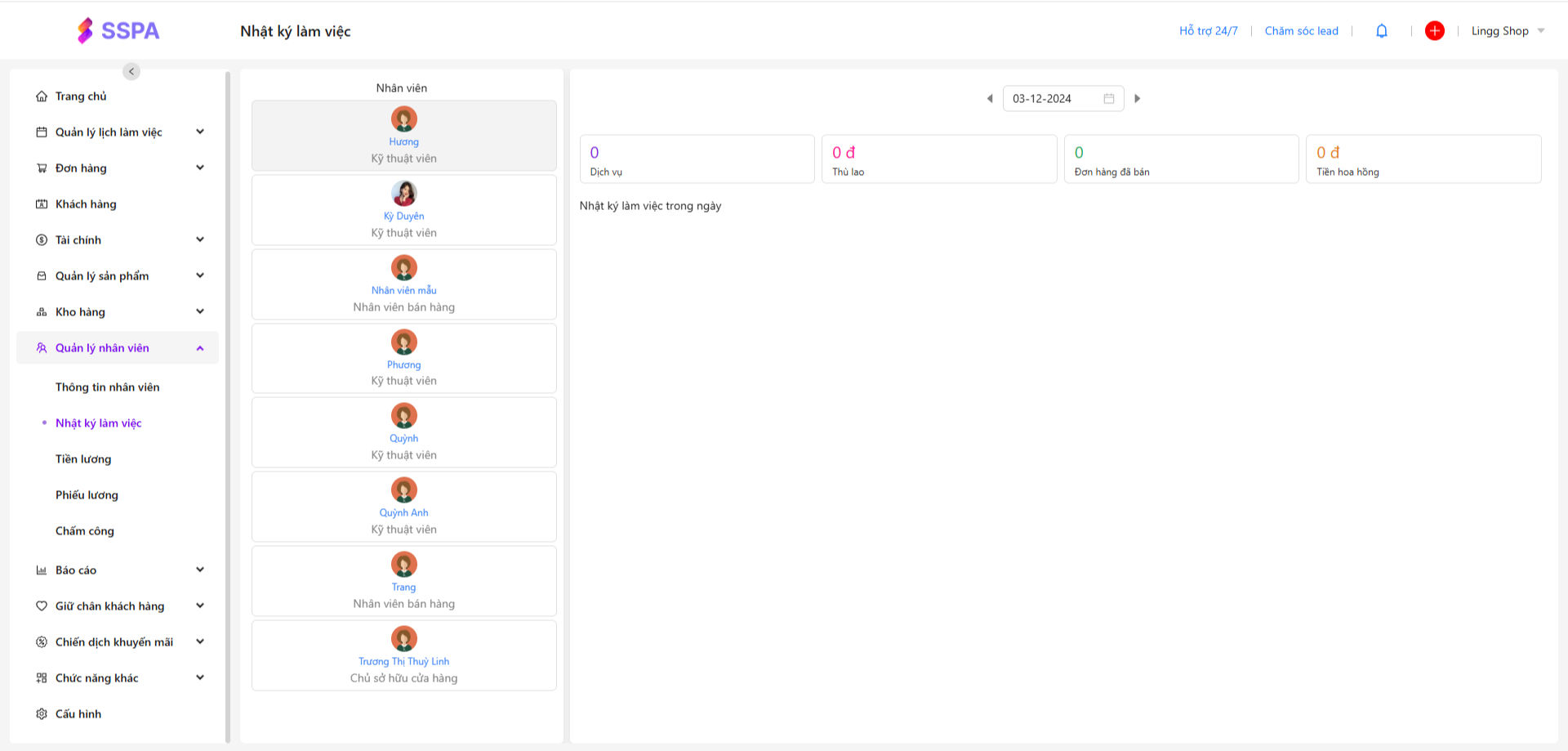The width and height of the screenshot is (1568, 751).
Task: Click the Quản lý lịch làm việc calendar icon
Action: (x=42, y=132)
